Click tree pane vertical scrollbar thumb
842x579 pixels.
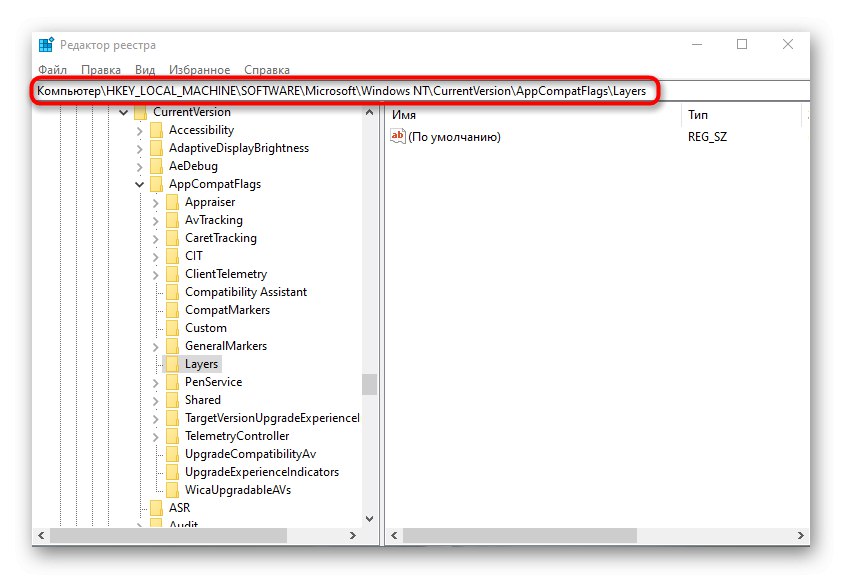click(x=369, y=385)
